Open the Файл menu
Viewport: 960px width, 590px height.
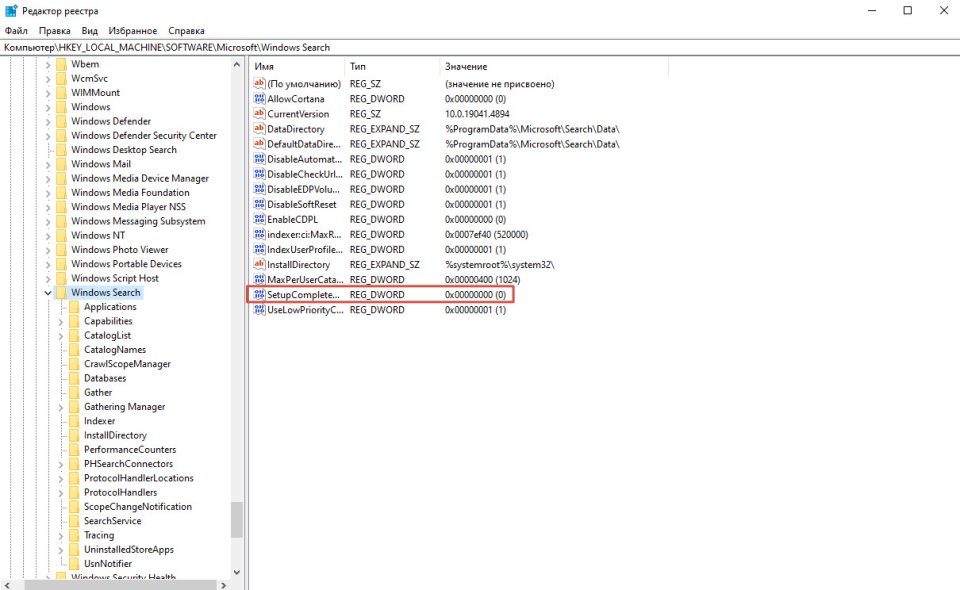[16, 31]
